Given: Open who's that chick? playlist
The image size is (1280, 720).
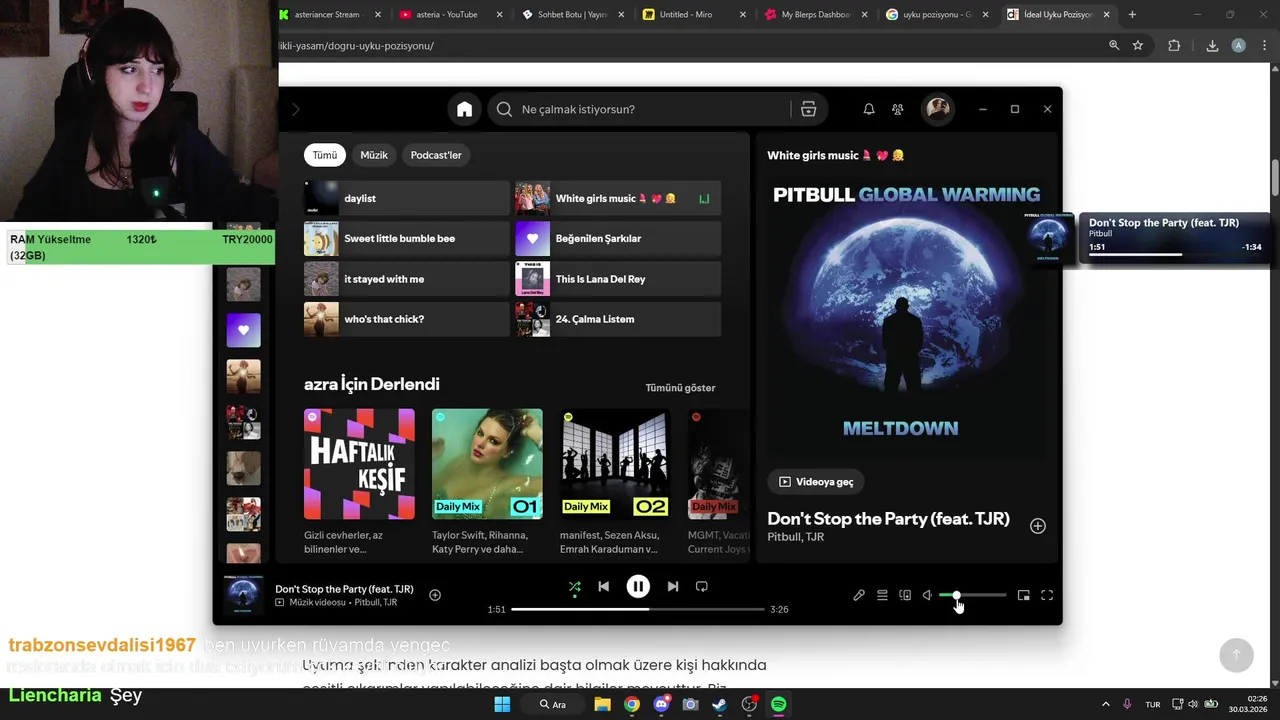Looking at the screenshot, I should pyautogui.click(x=407, y=319).
